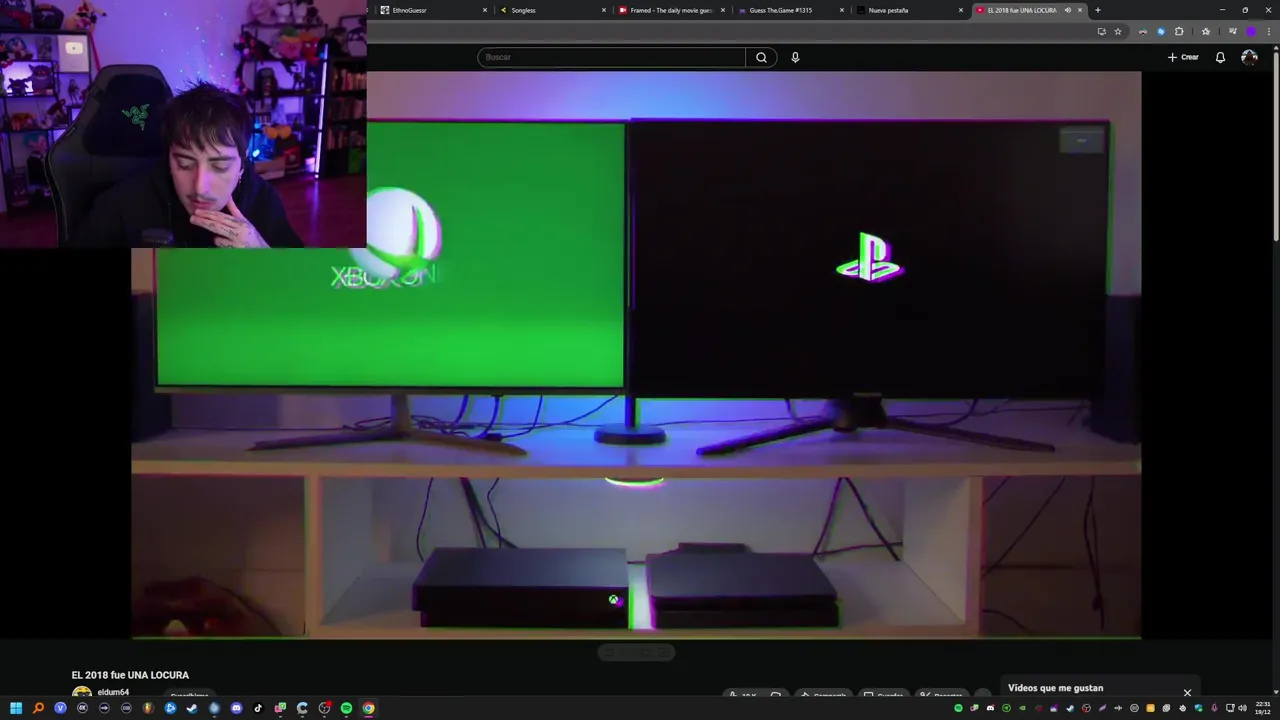This screenshot has height=720, width=1280.
Task: Open Steam from the taskbar
Action: [192, 708]
